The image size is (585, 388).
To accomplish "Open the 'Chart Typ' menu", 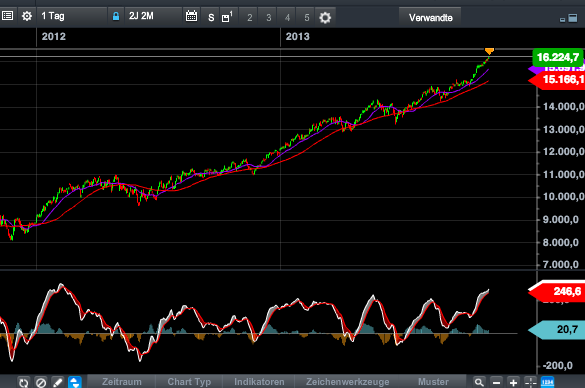I will (x=189, y=382).
